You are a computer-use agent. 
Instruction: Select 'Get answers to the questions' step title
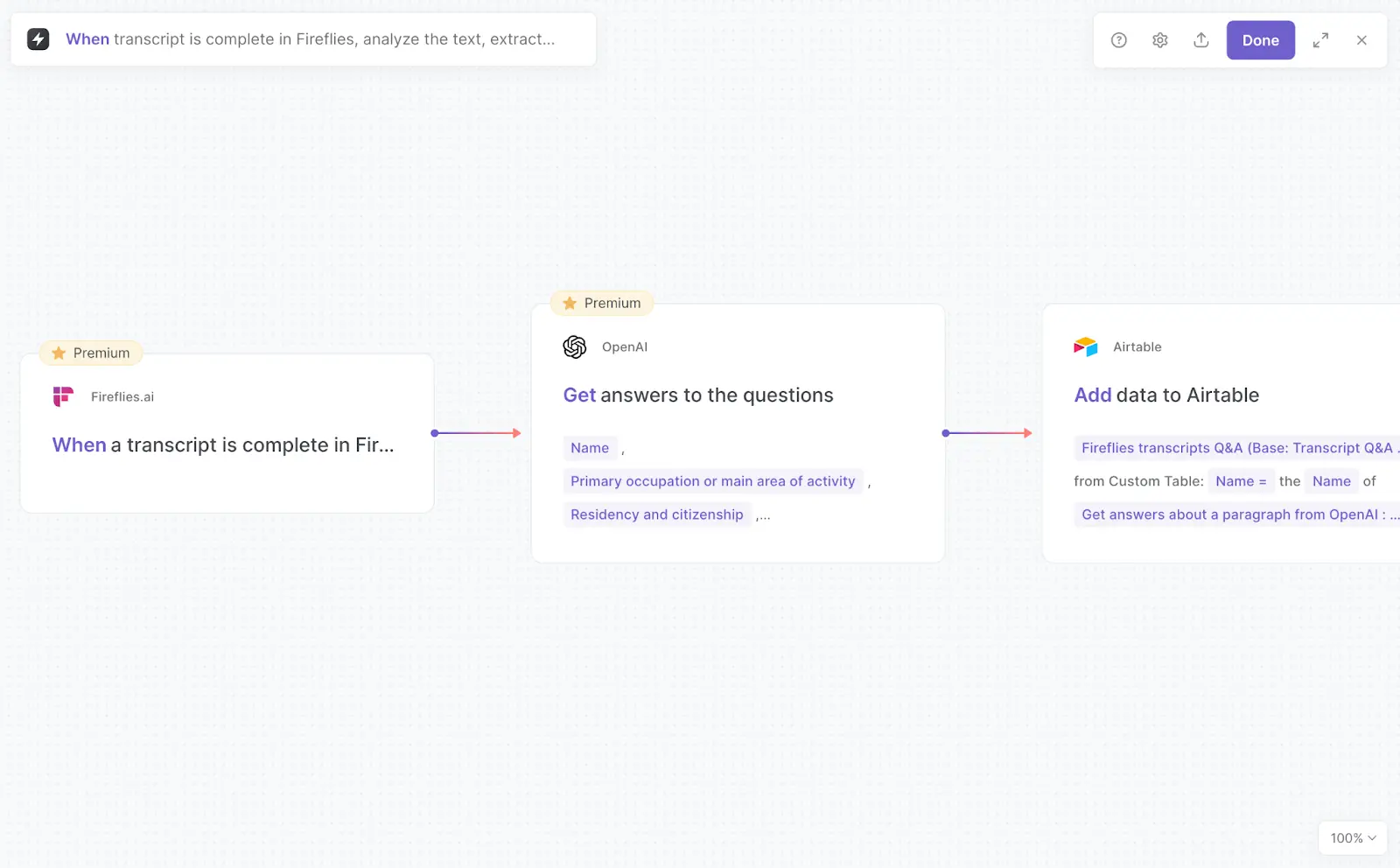698,395
